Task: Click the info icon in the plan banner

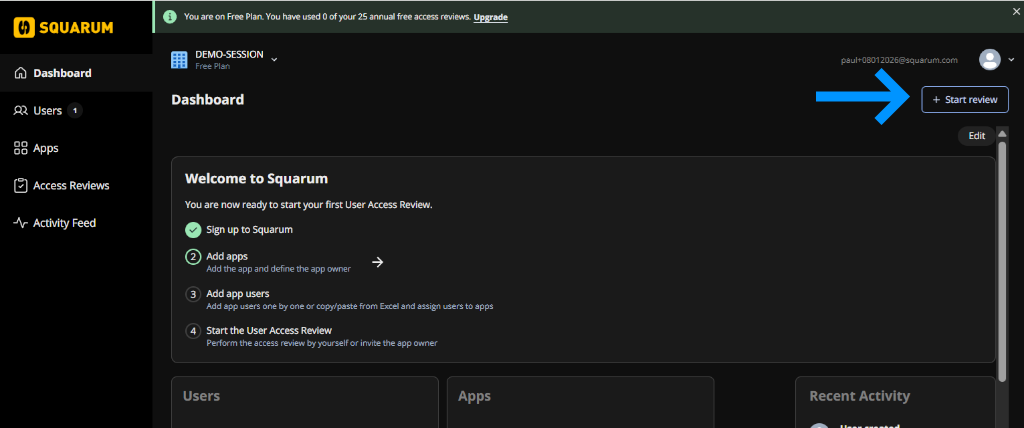Action: coord(170,17)
